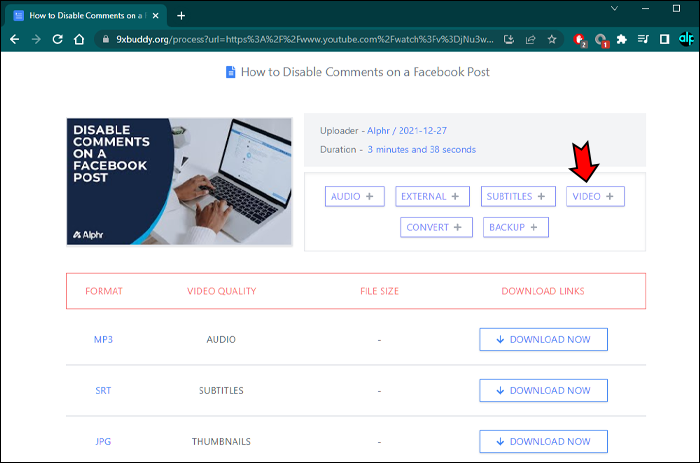
Task: Select the 'How to Disable Comments' browser tab
Action: [86, 16]
